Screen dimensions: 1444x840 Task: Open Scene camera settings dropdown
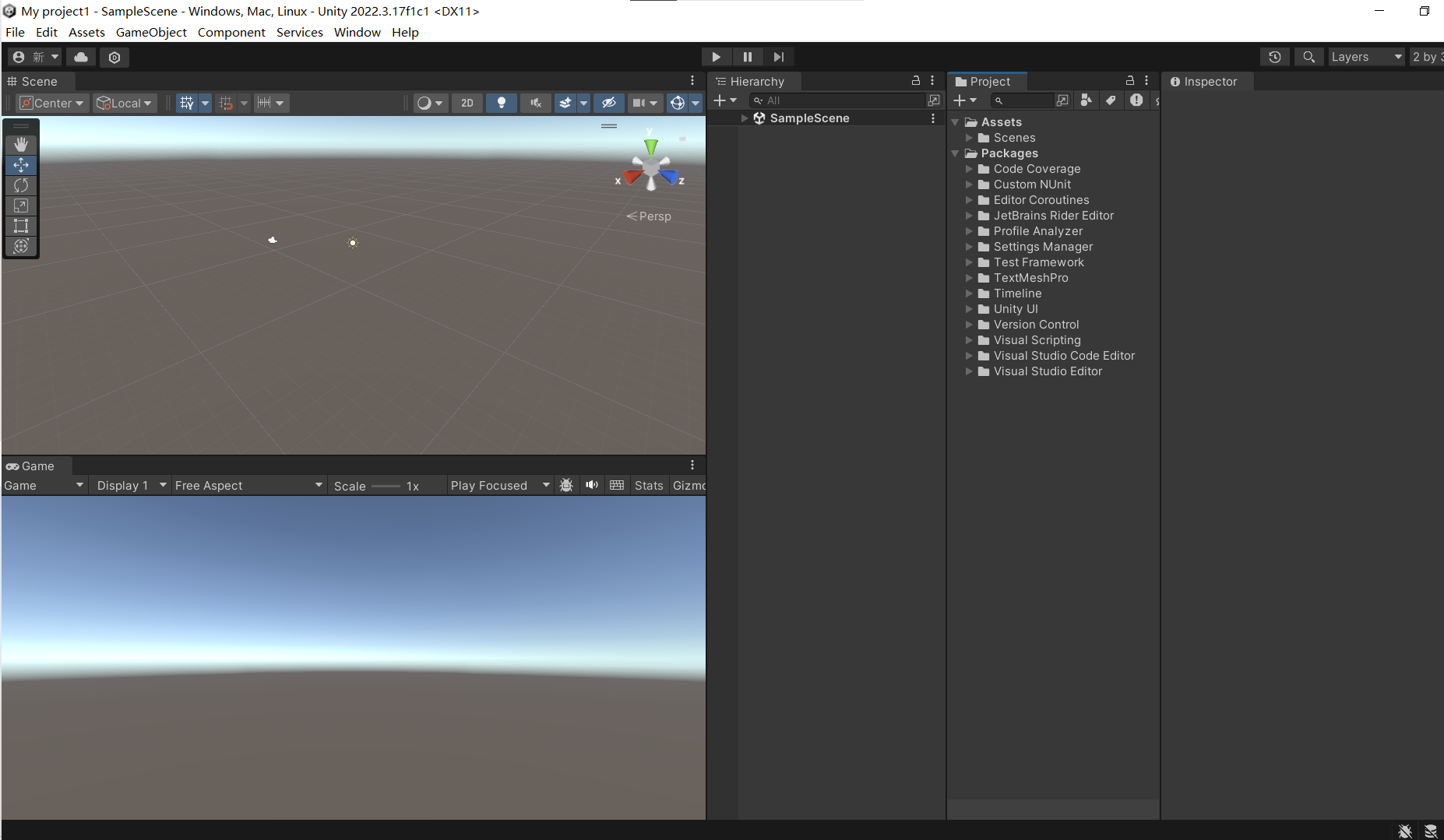[645, 103]
